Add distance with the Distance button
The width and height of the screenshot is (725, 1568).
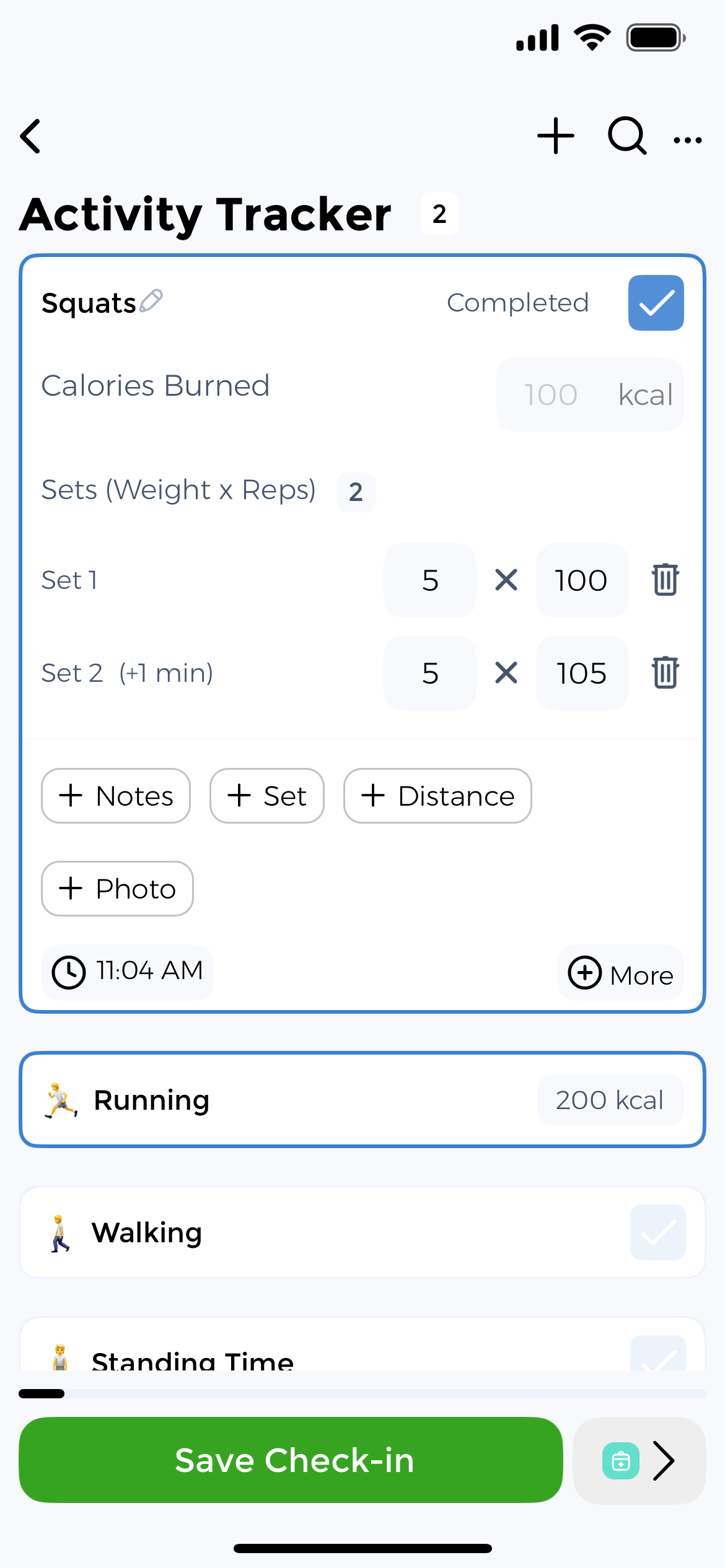(x=437, y=796)
